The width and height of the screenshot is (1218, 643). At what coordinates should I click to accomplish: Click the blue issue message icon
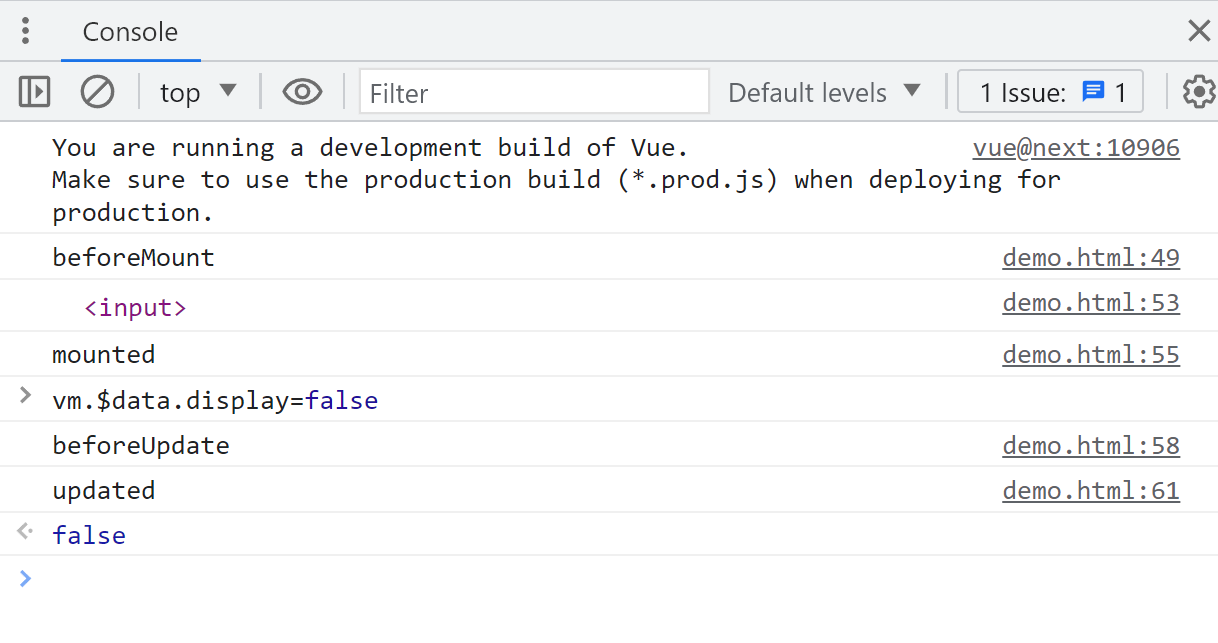1093,92
